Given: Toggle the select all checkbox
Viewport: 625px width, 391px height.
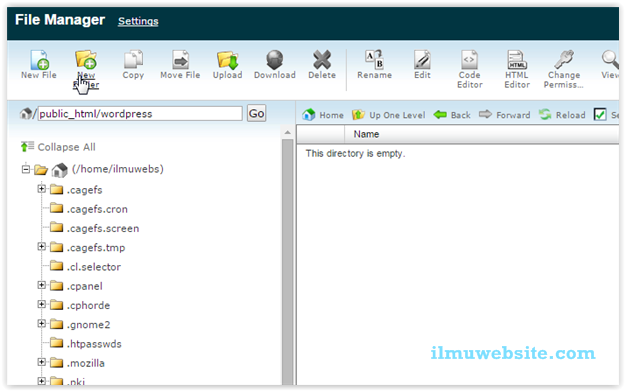Looking at the screenshot, I should [x=600, y=115].
